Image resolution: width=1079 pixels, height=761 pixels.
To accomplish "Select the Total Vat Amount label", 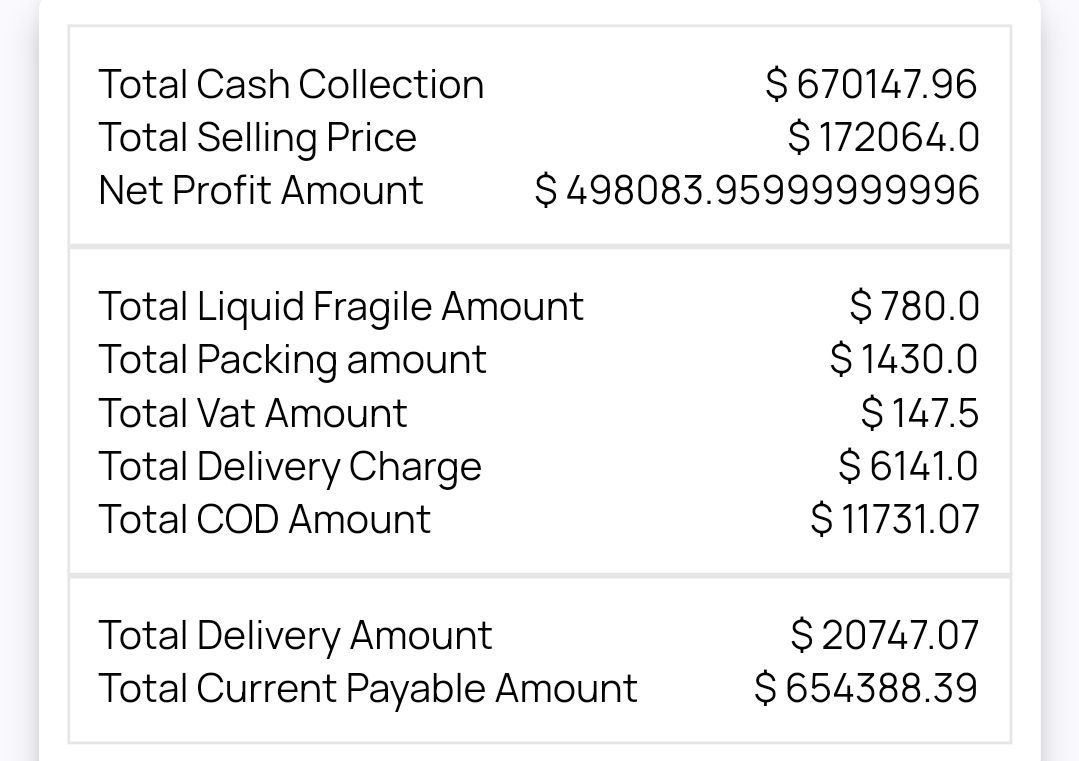I will [253, 413].
